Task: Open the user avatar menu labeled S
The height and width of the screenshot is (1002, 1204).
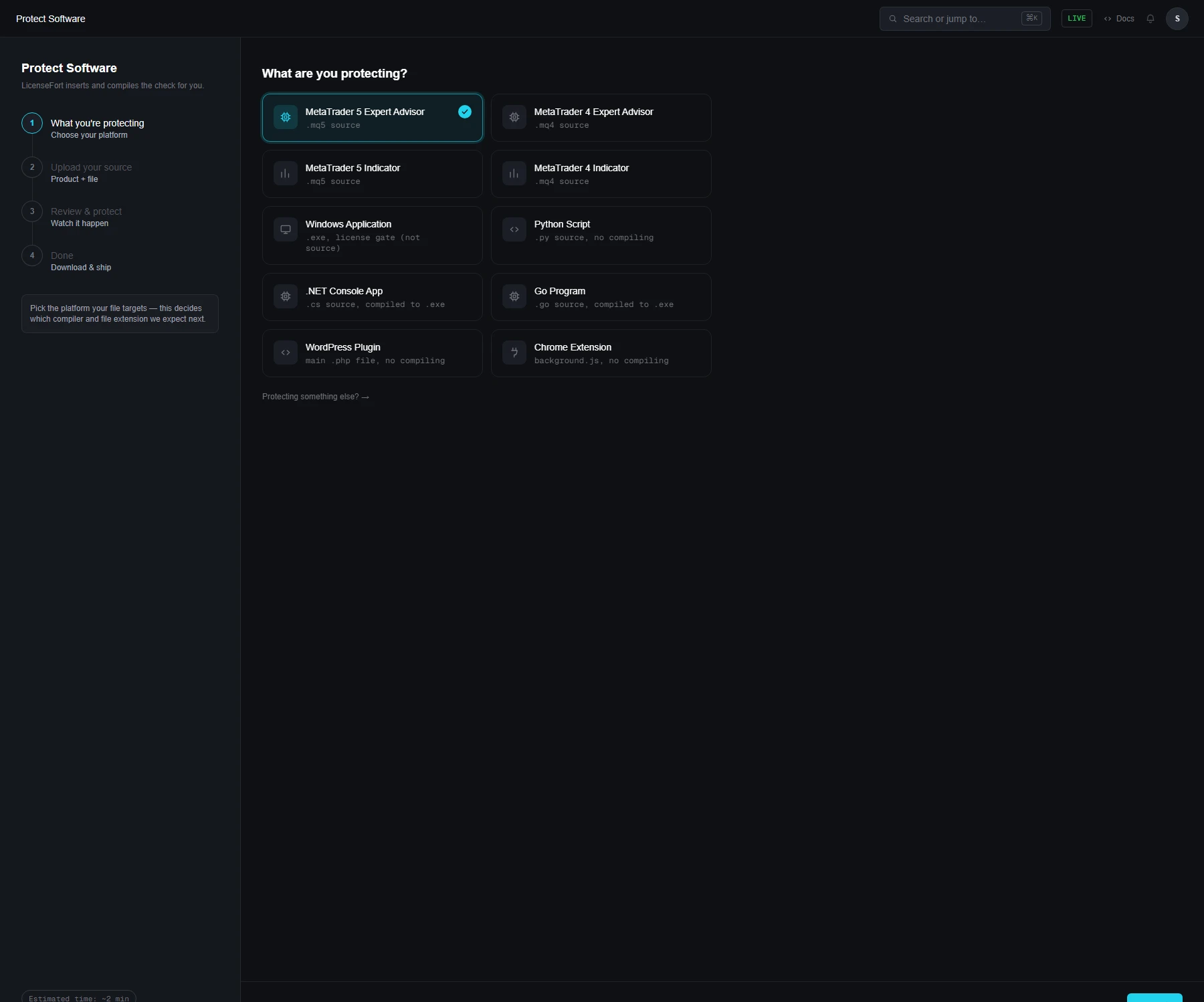Action: [x=1177, y=19]
